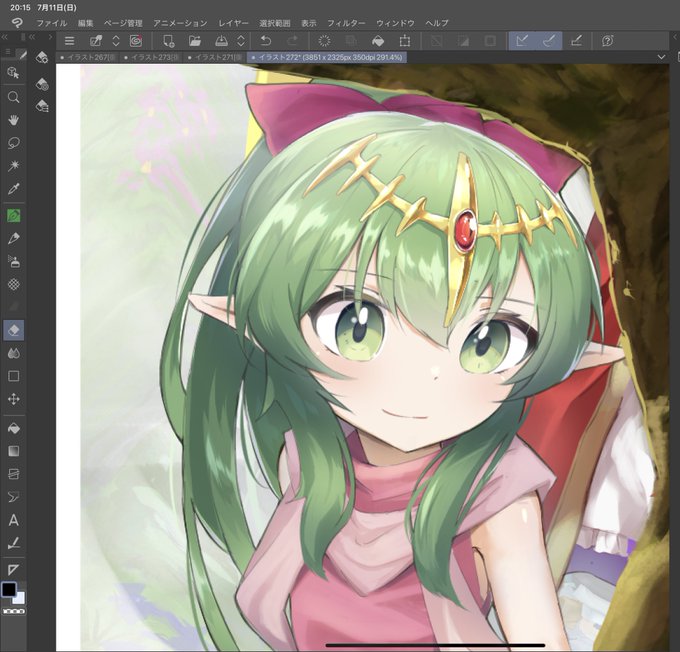Toggle snap to special ruler
Screen dimensions: 680x652
click(x=549, y=41)
